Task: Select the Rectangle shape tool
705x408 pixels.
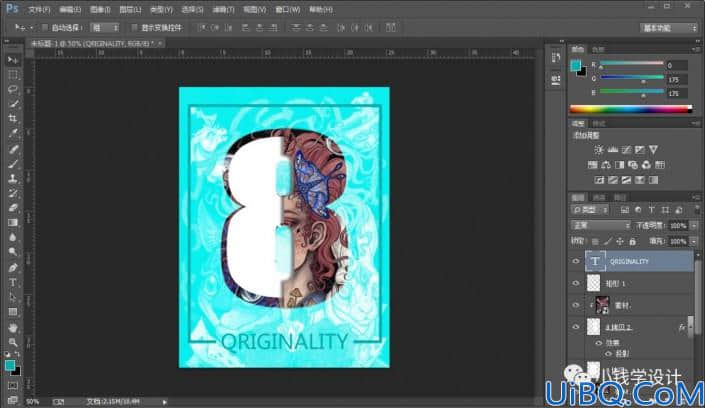Action: [x=13, y=312]
